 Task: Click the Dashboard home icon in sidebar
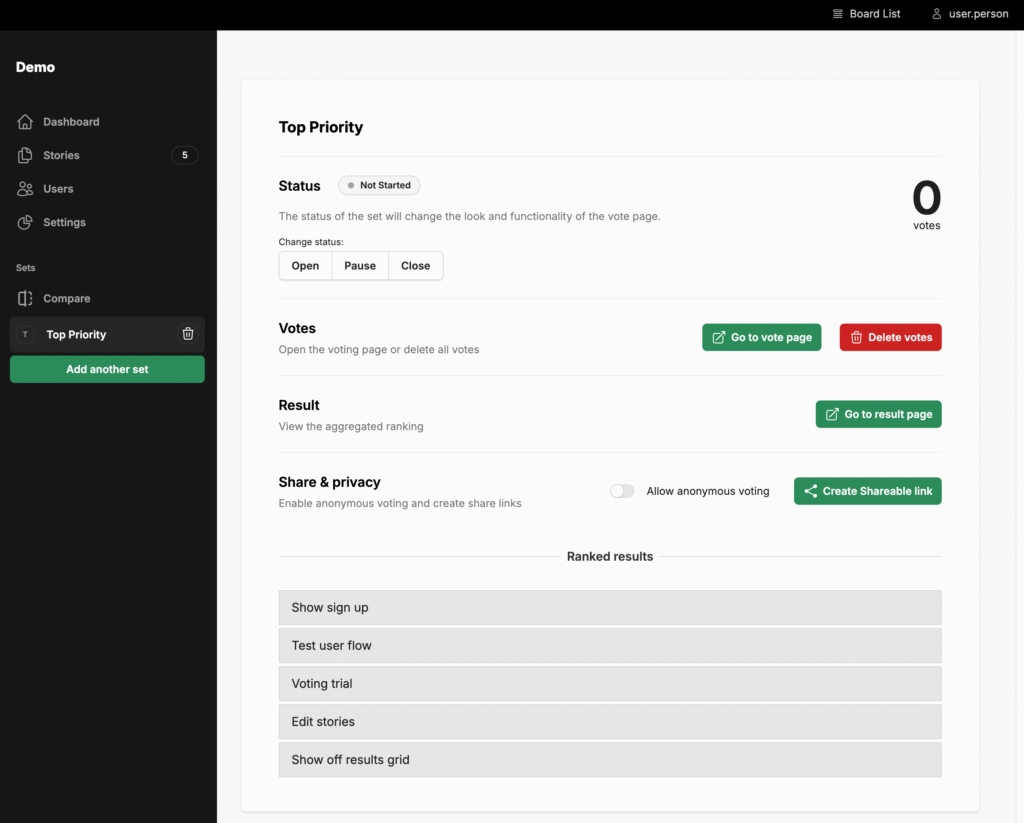point(25,122)
